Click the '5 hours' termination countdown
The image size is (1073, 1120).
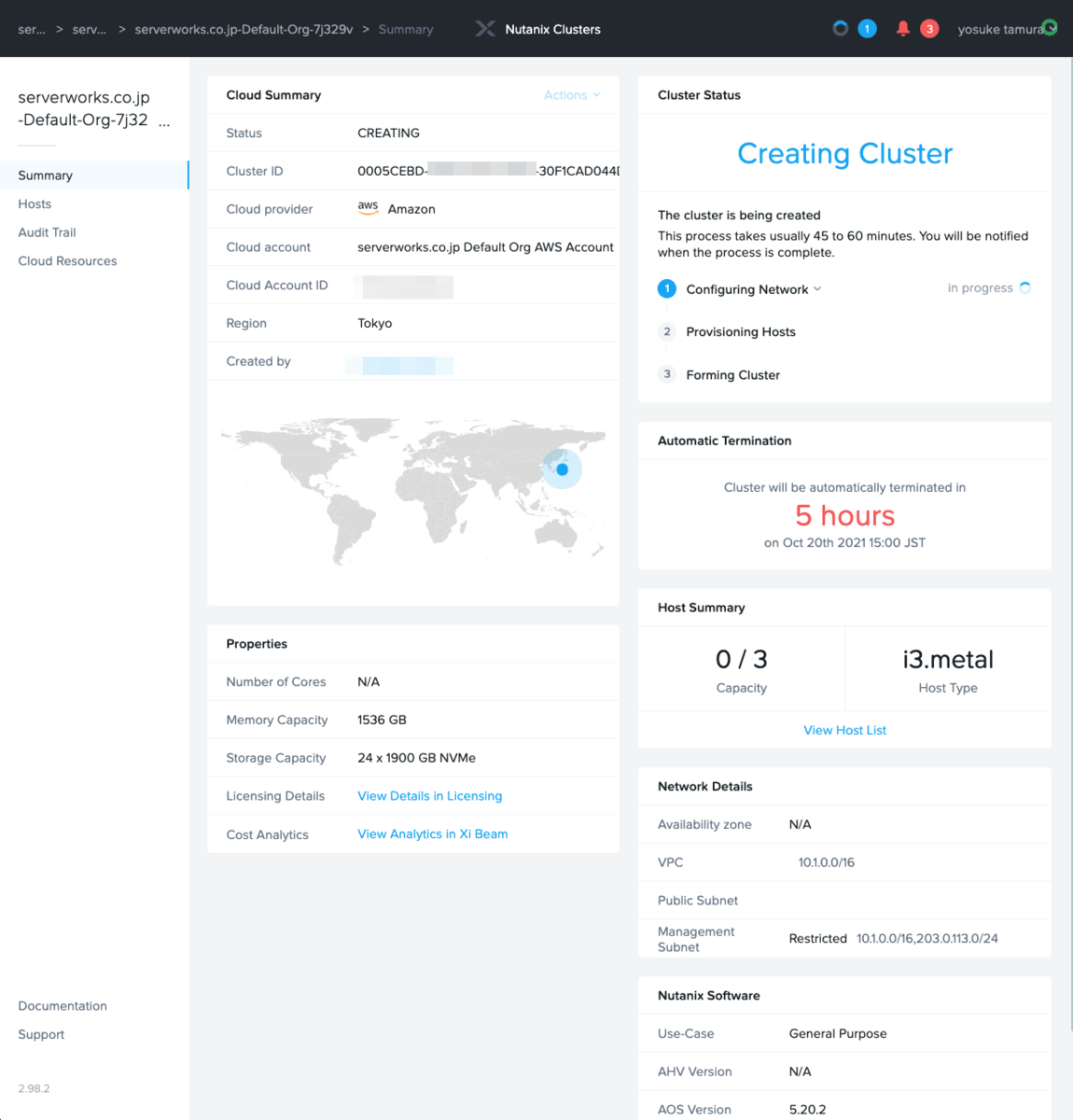tap(845, 515)
